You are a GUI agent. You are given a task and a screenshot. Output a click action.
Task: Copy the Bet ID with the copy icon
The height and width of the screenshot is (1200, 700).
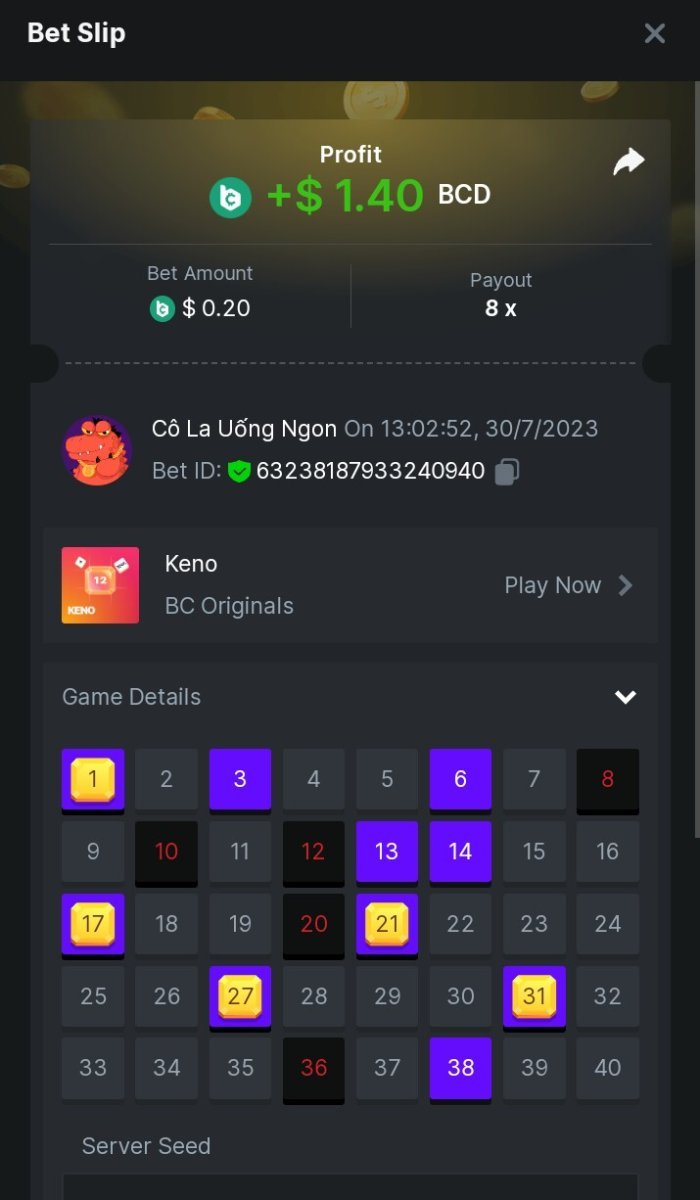507,471
